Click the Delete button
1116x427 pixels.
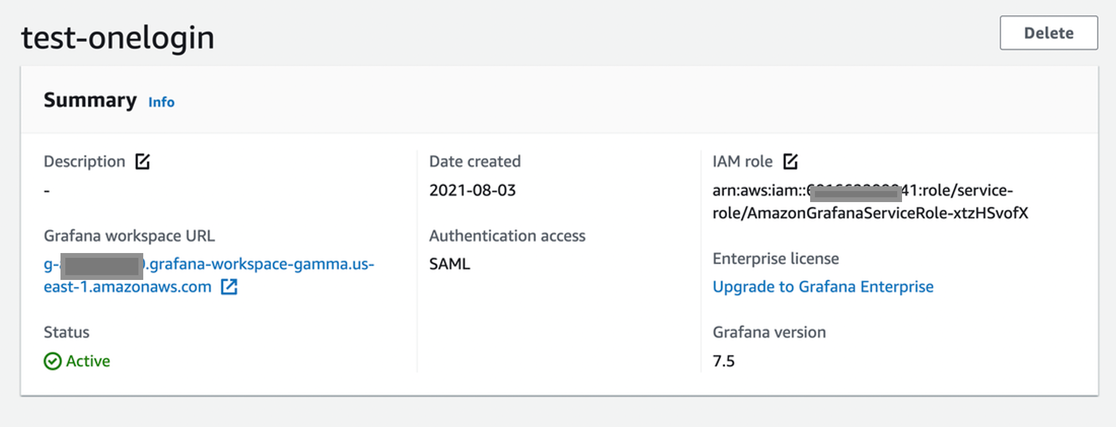[1048, 33]
